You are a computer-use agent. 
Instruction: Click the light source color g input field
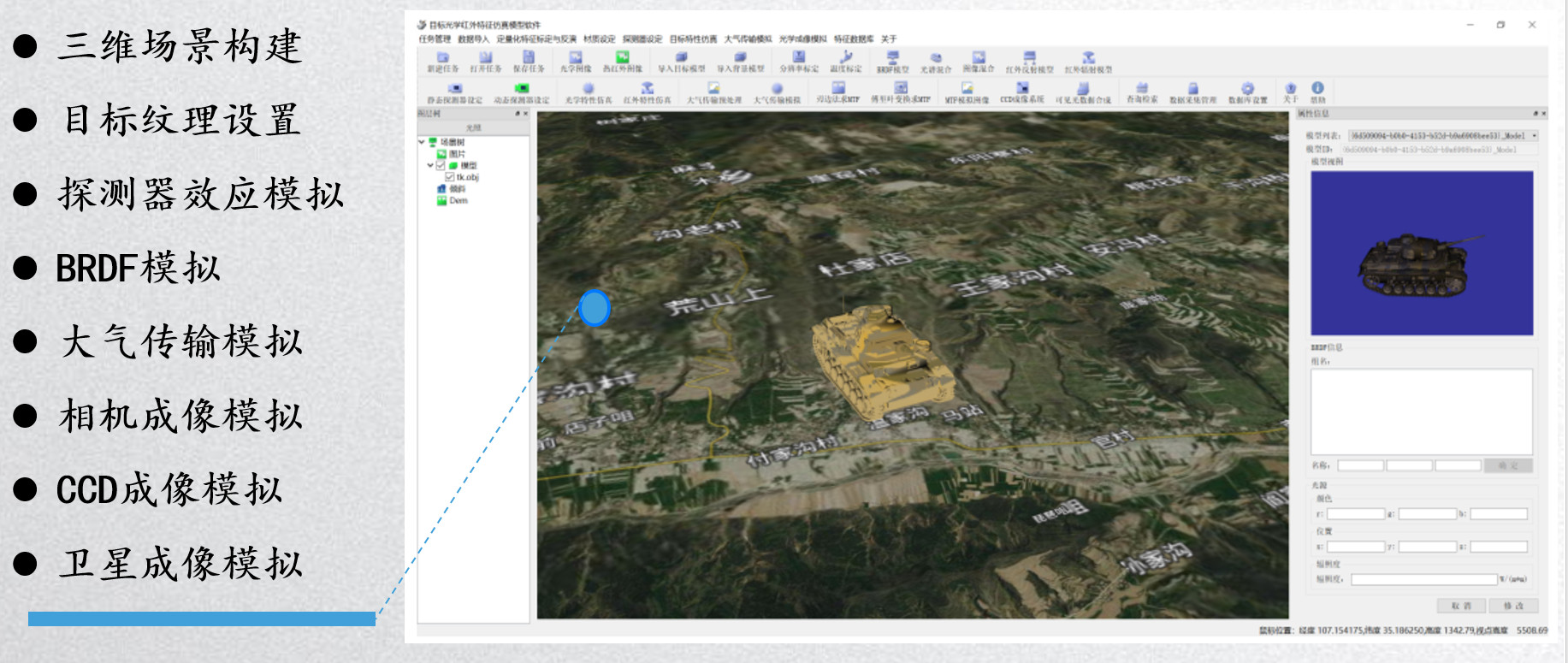[1428, 514]
